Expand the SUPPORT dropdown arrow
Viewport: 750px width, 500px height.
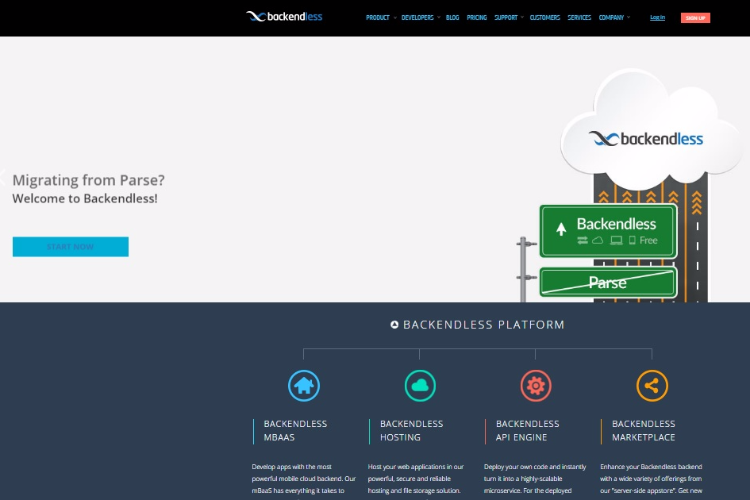(x=522, y=18)
